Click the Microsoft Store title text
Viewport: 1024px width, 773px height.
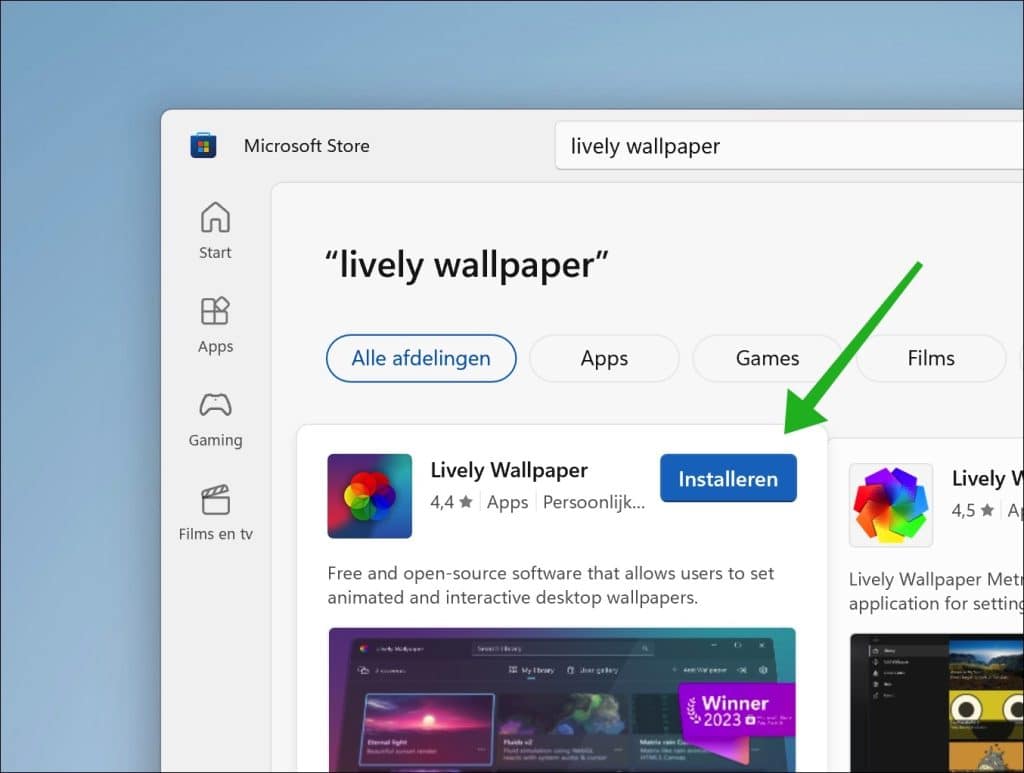coord(306,146)
